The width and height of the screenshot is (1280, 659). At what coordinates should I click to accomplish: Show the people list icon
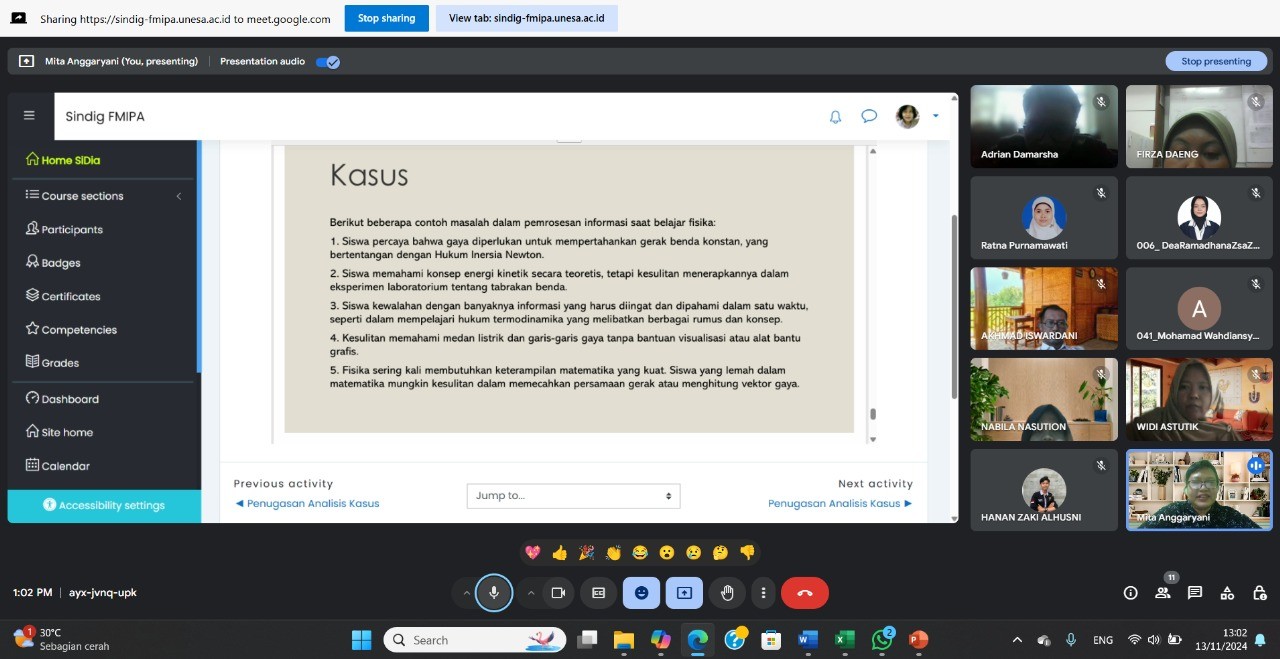1162,593
